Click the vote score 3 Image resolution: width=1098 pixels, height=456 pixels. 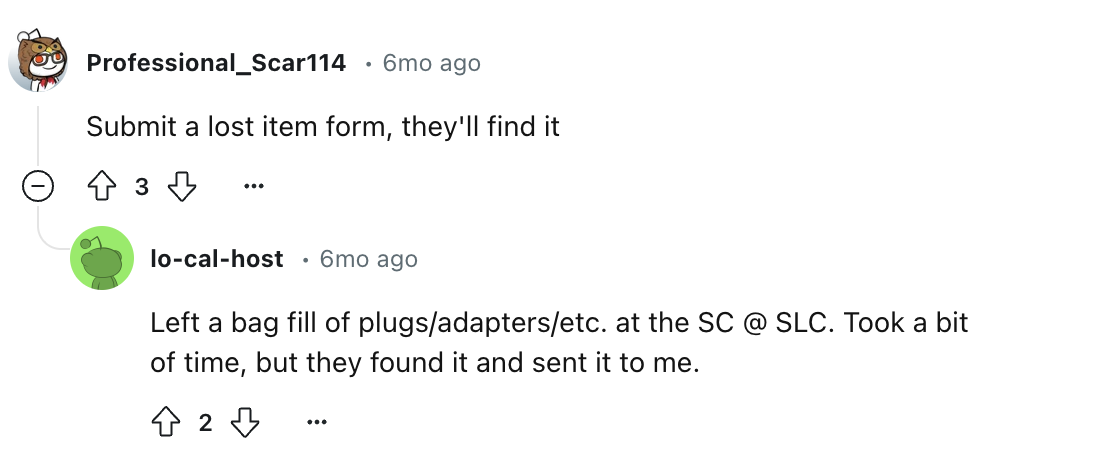pyautogui.click(x=142, y=187)
